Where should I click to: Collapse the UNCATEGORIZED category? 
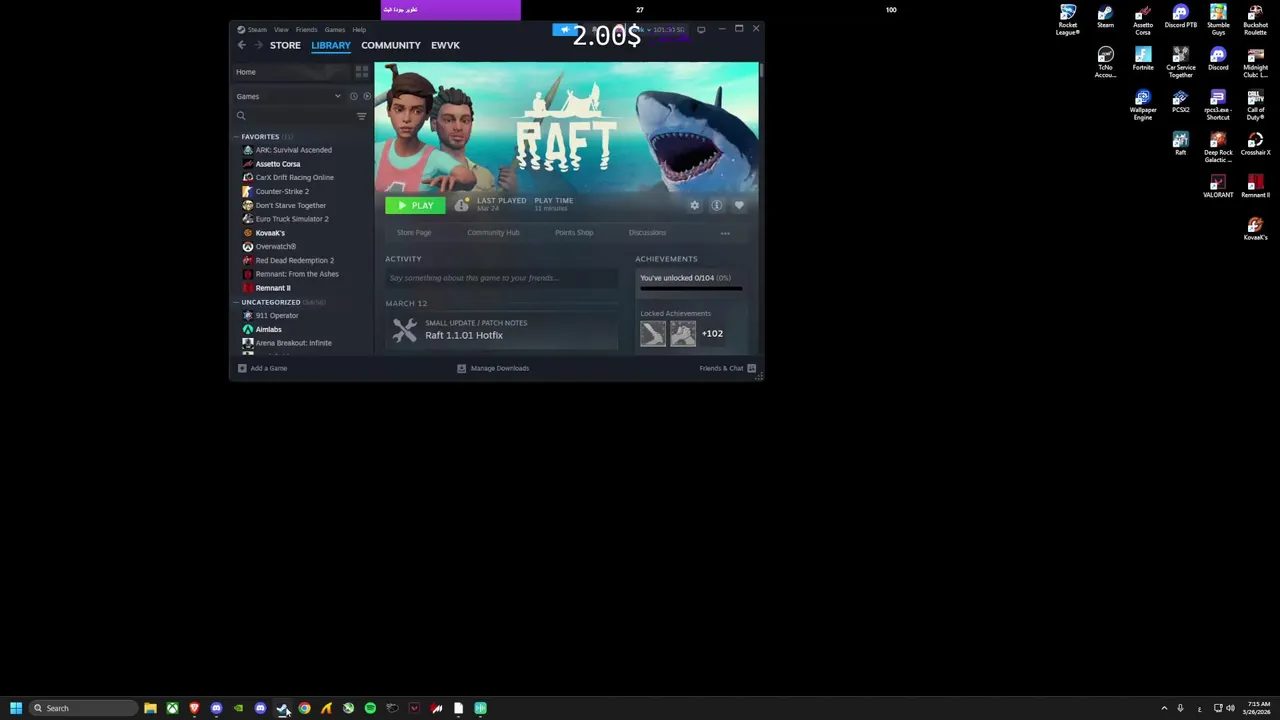[237, 302]
